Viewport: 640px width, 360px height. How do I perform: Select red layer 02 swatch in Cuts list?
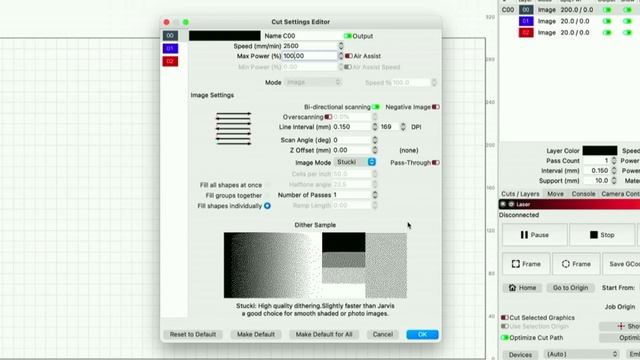tap(526, 32)
